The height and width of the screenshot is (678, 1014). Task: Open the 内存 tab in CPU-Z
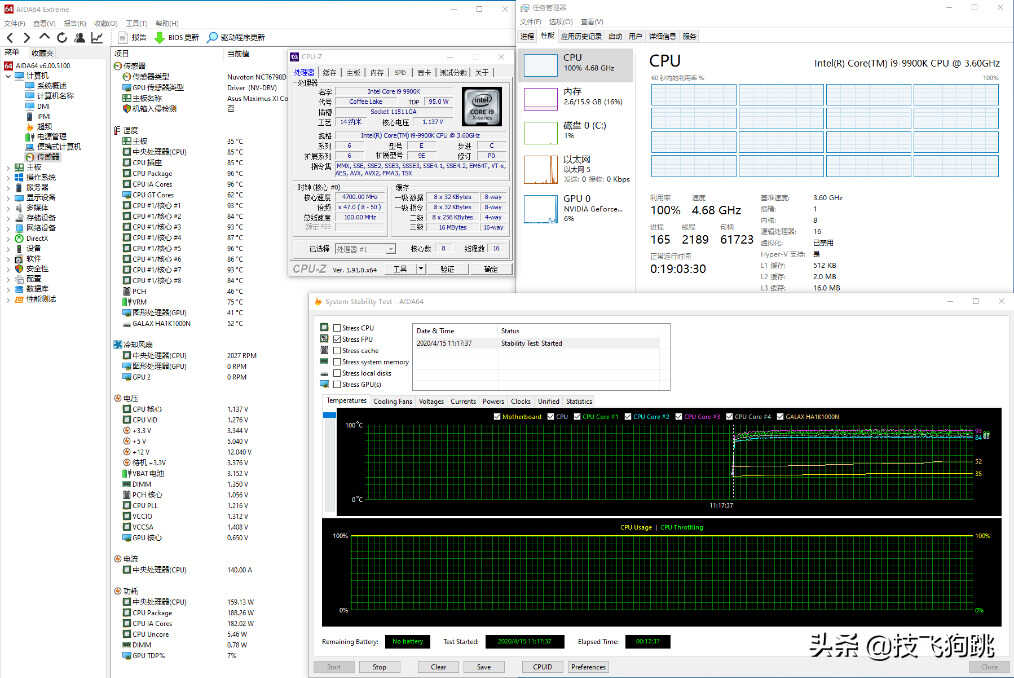coord(377,72)
